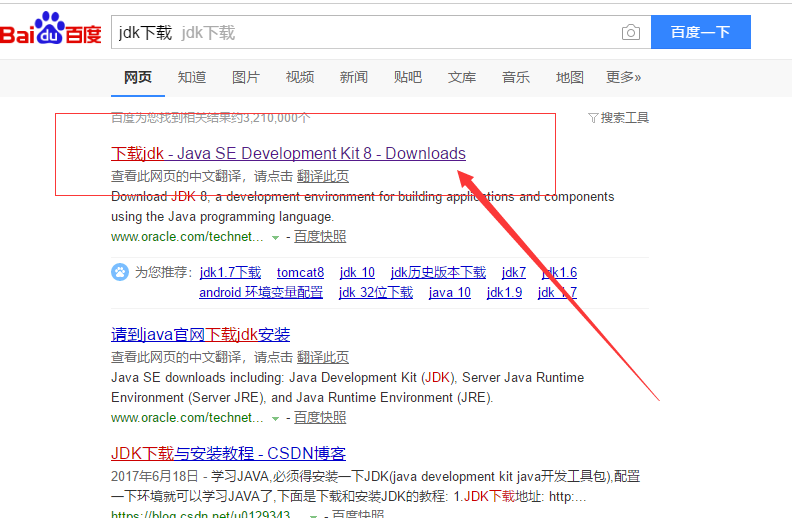Select the 网页 tab
This screenshot has width=792, height=518.
pyautogui.click(x=138, y=77)
